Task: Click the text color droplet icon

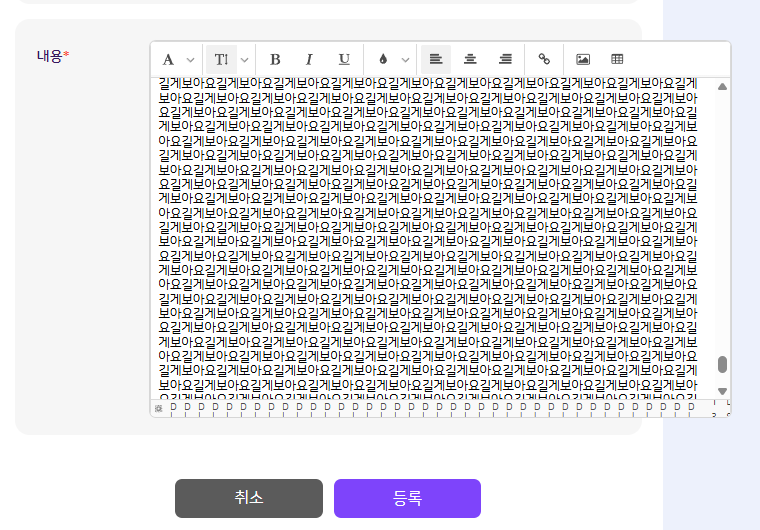Action: click(382, 59)
